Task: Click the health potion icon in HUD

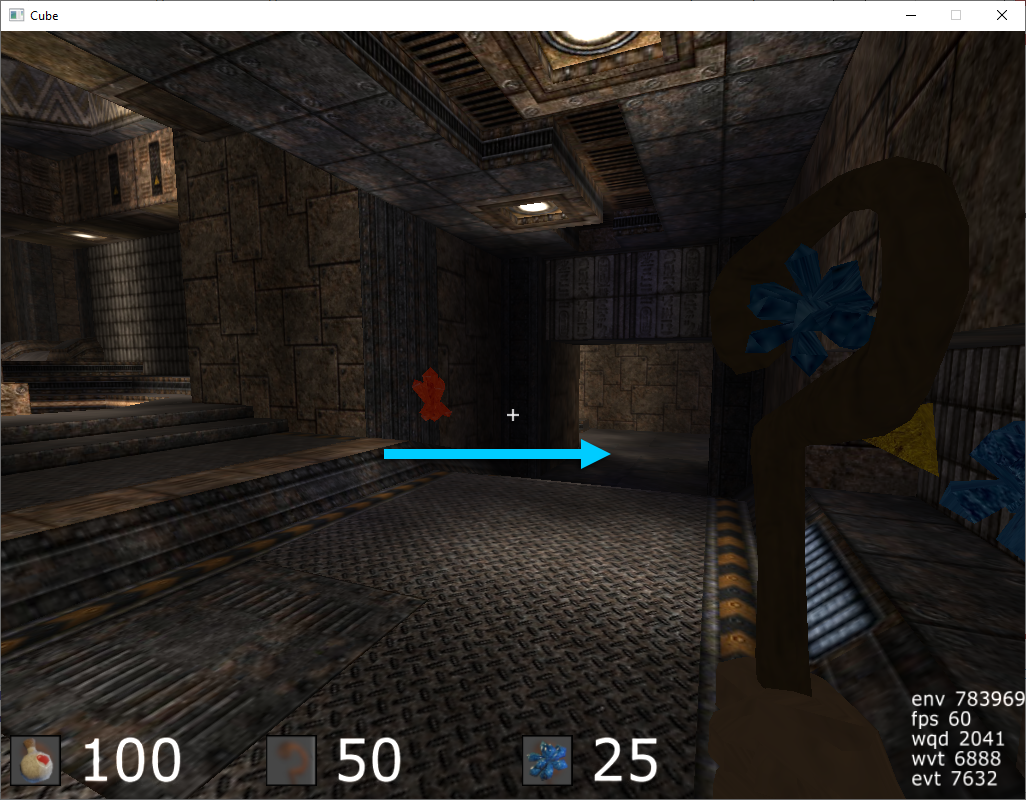Action: (36, 761)
